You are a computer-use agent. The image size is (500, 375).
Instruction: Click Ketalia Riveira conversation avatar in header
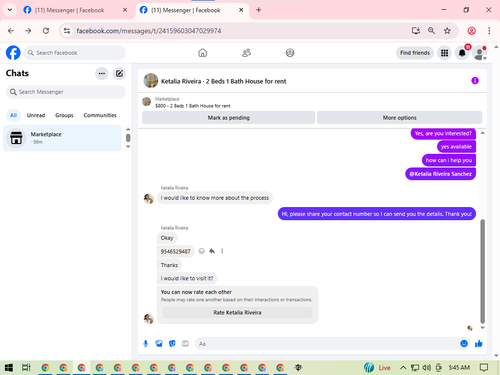click(151, 81)
